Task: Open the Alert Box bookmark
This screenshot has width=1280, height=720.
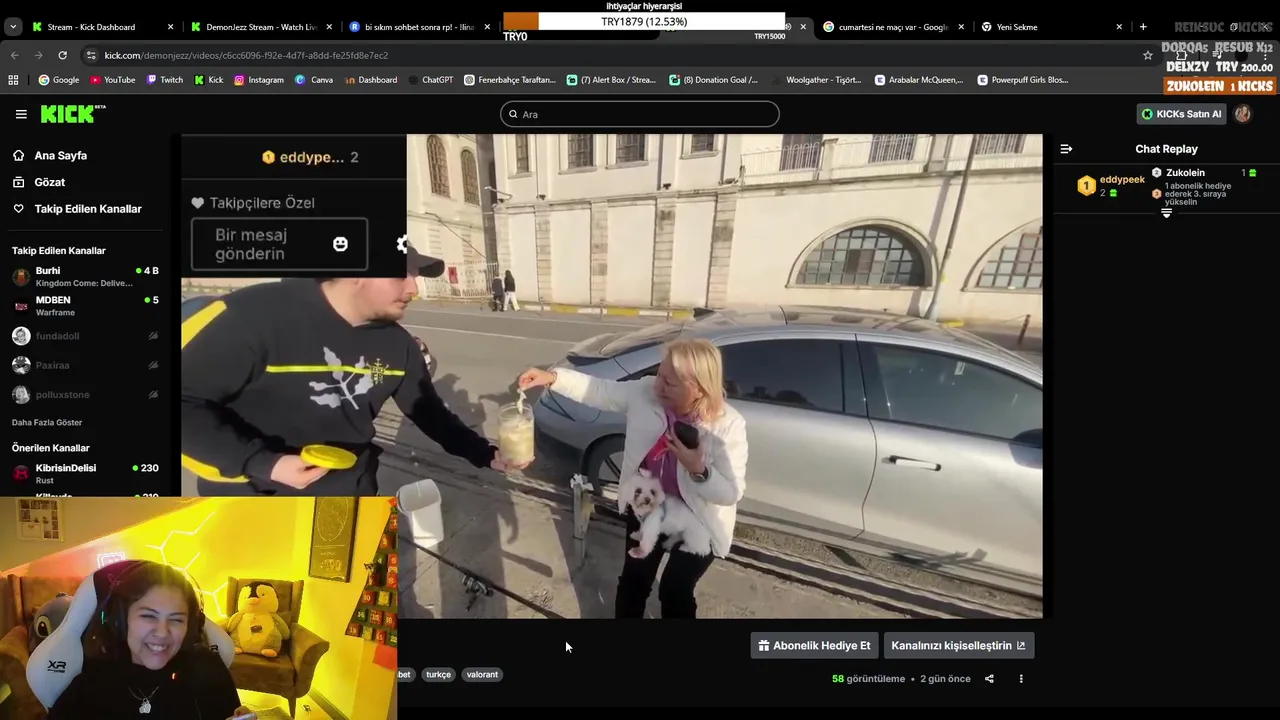Action: [x=611, y=80]
